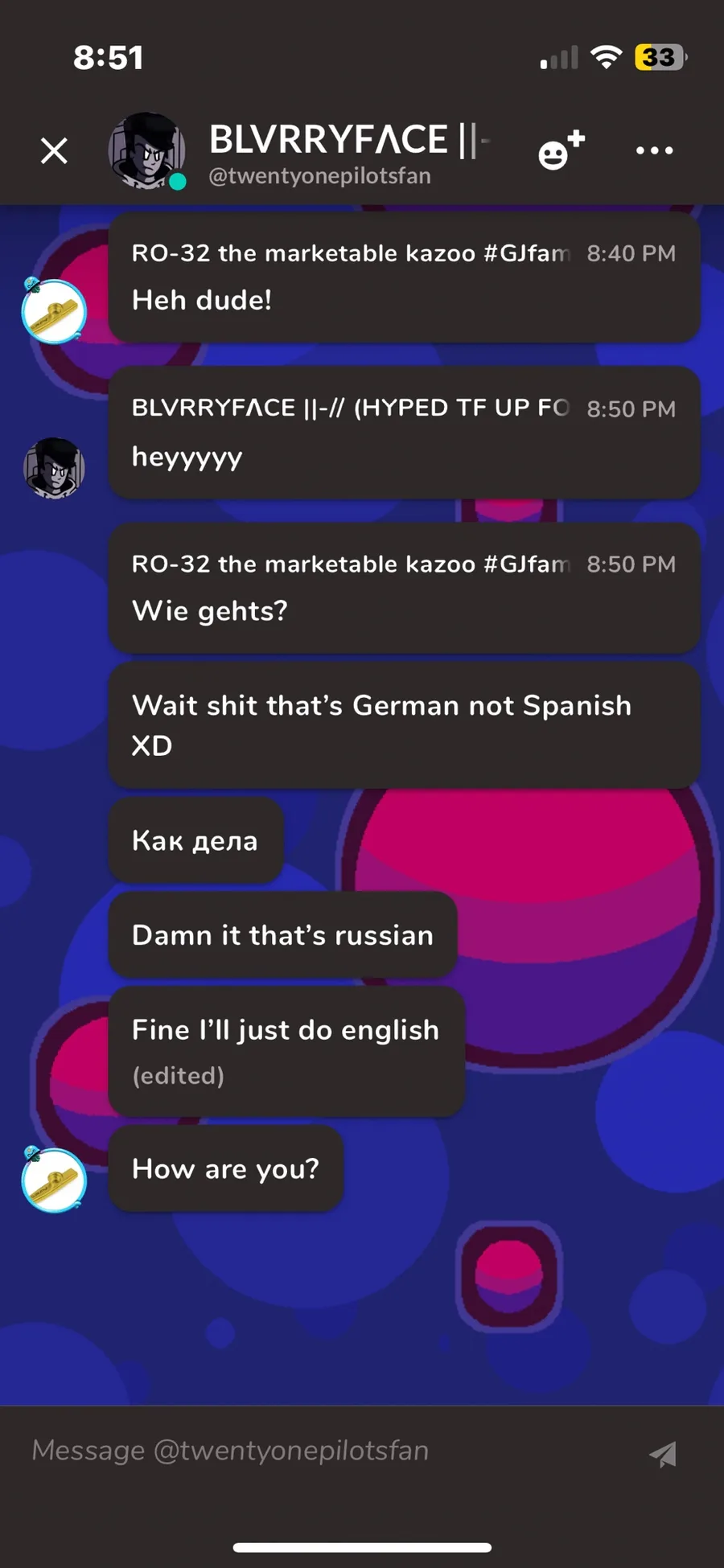724x1568 pixels.
Task: Close the chat with the X icon
Action: pos(54,150)
